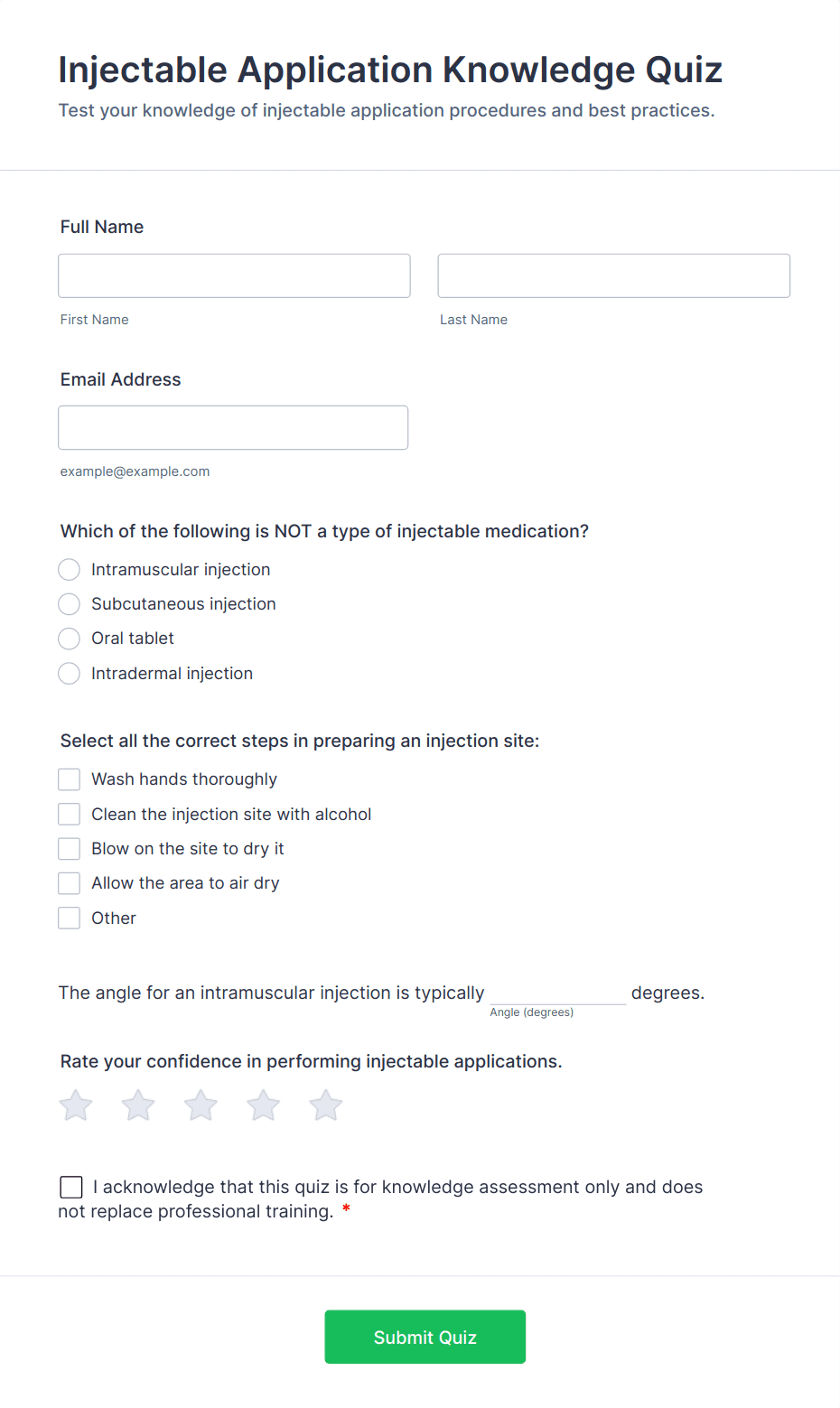Choose the fourth confidence rating star
This screenshot has height=1408, width=840.
(x=264, y=1105)
